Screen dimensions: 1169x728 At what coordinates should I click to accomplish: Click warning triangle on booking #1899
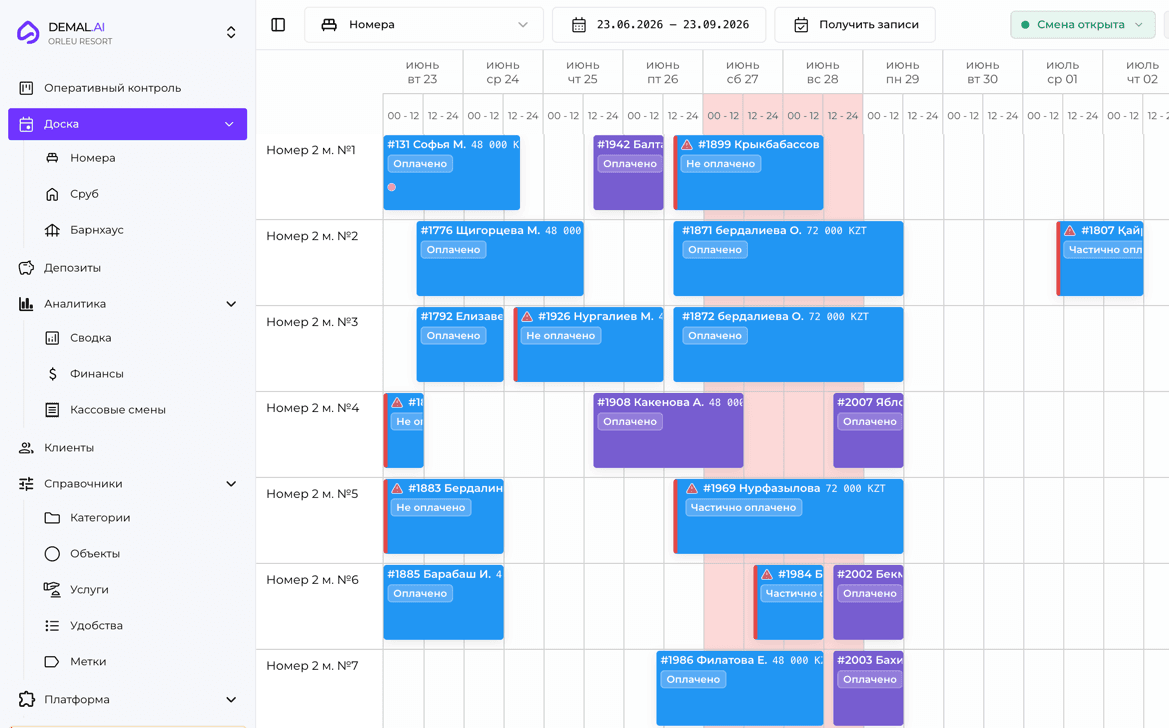687,145
